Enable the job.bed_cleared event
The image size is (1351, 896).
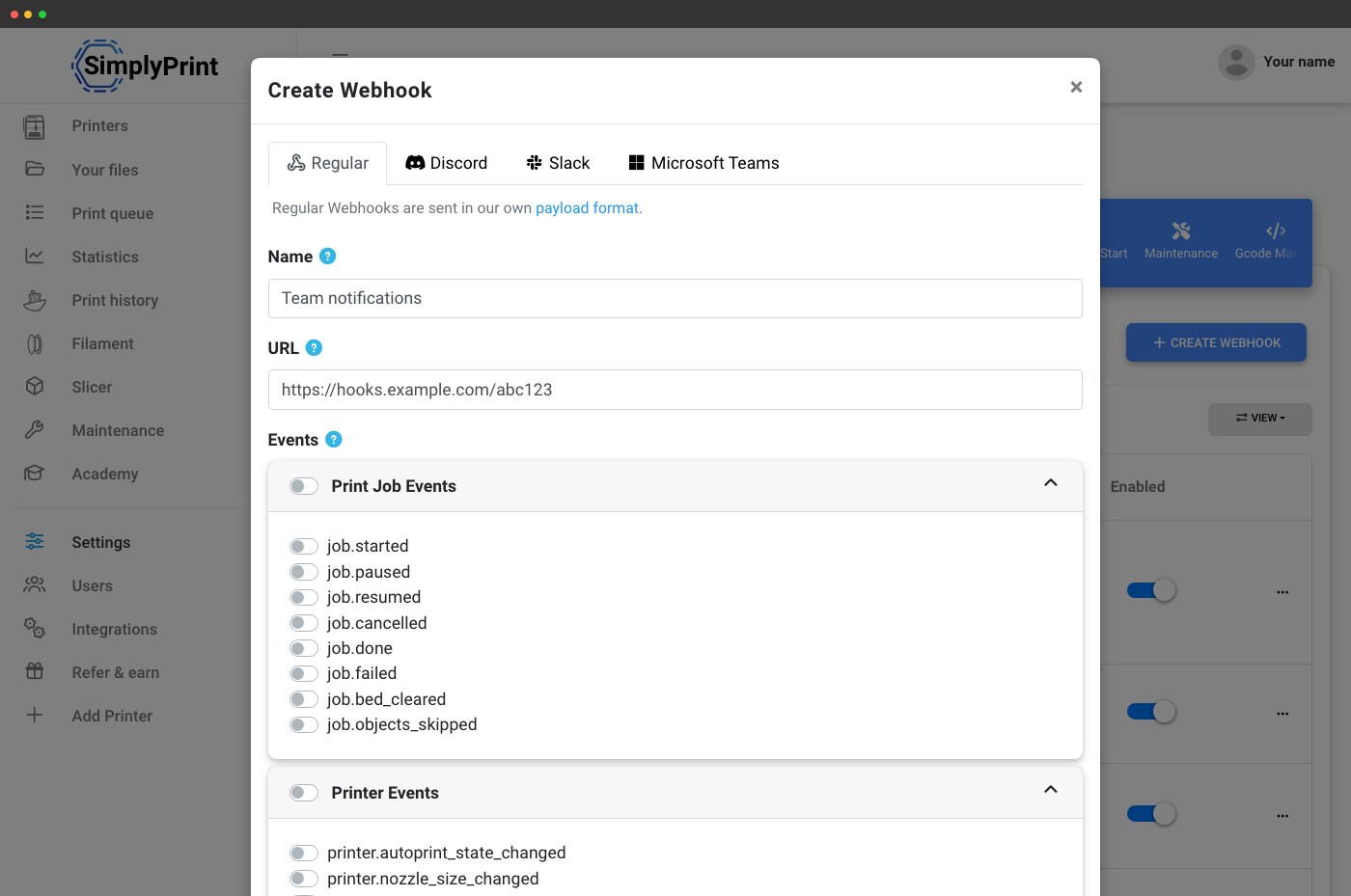click(x=304, y=699)
